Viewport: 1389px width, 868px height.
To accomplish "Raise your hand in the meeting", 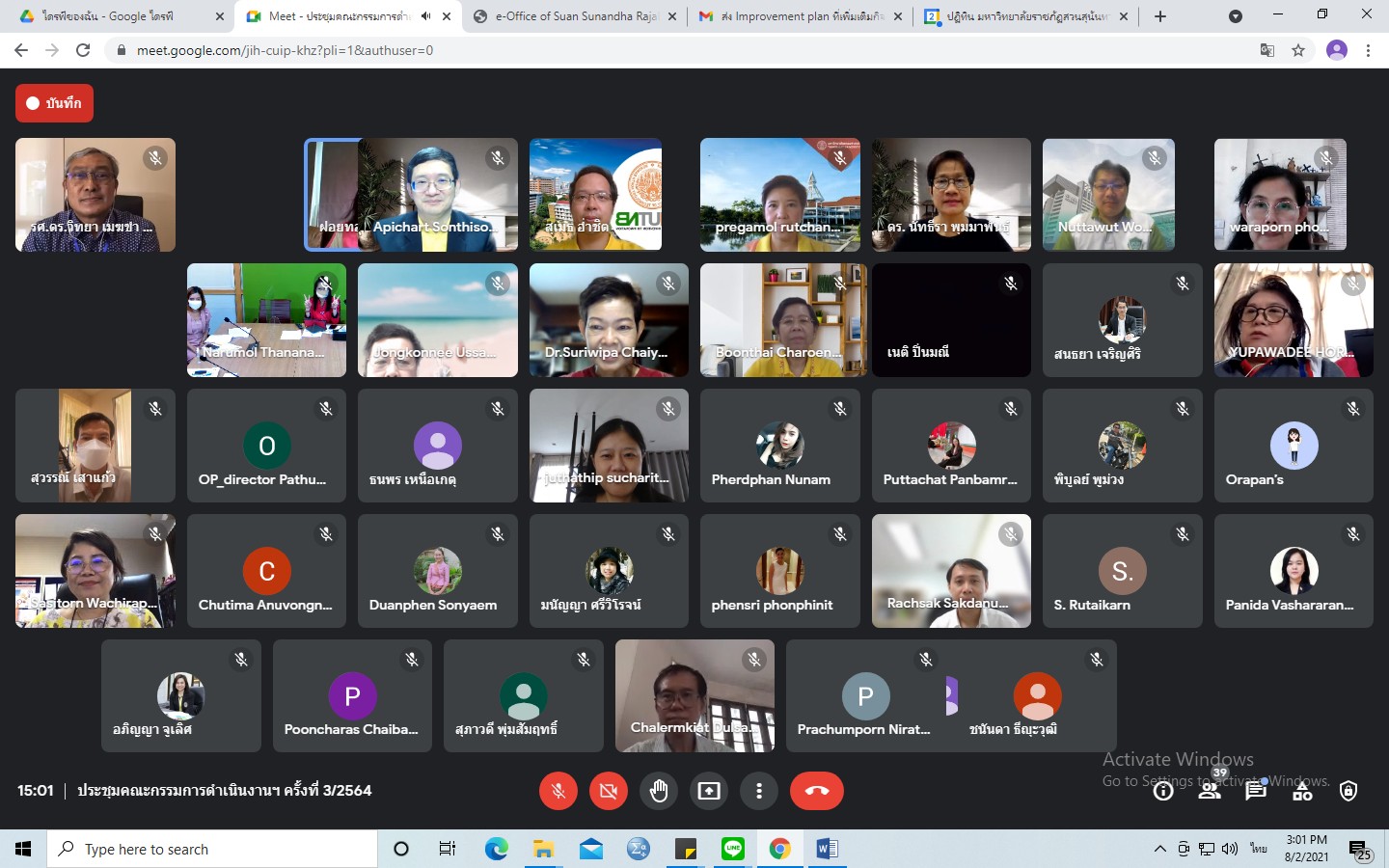I will pyautogui.click(x=659, y=791).
